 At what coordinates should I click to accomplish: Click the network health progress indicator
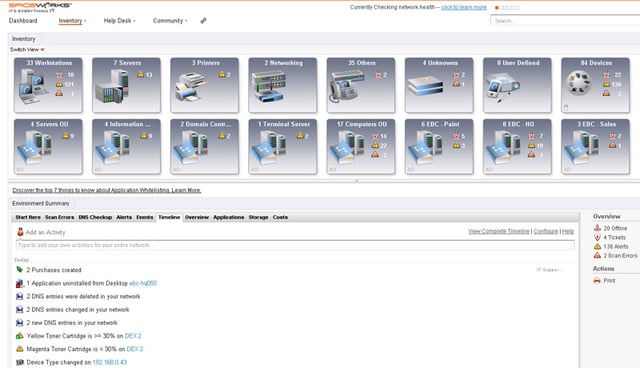point(507,7)
